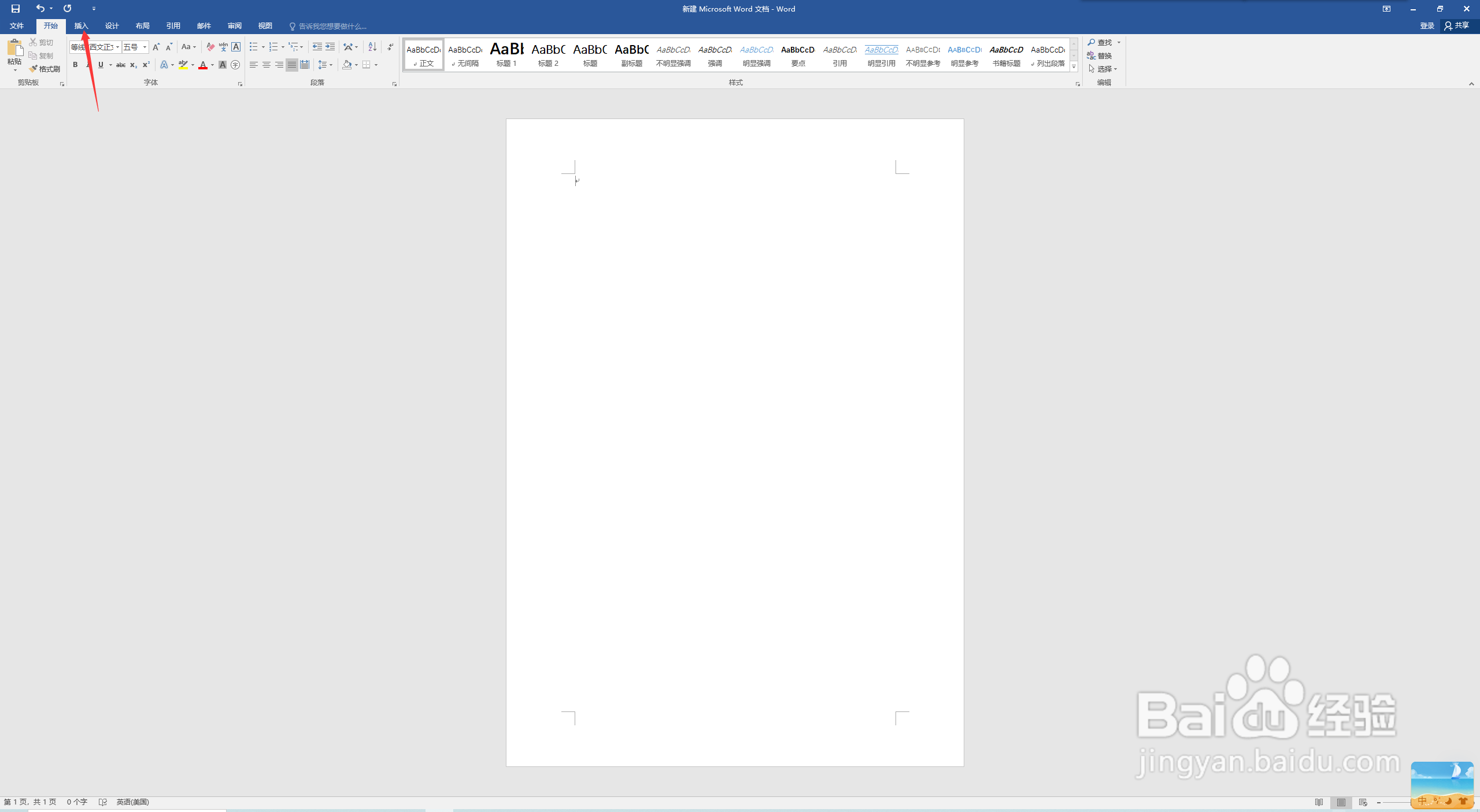Decrease paragraph indent
1480x812 pixels.
(x=317, y=47)
